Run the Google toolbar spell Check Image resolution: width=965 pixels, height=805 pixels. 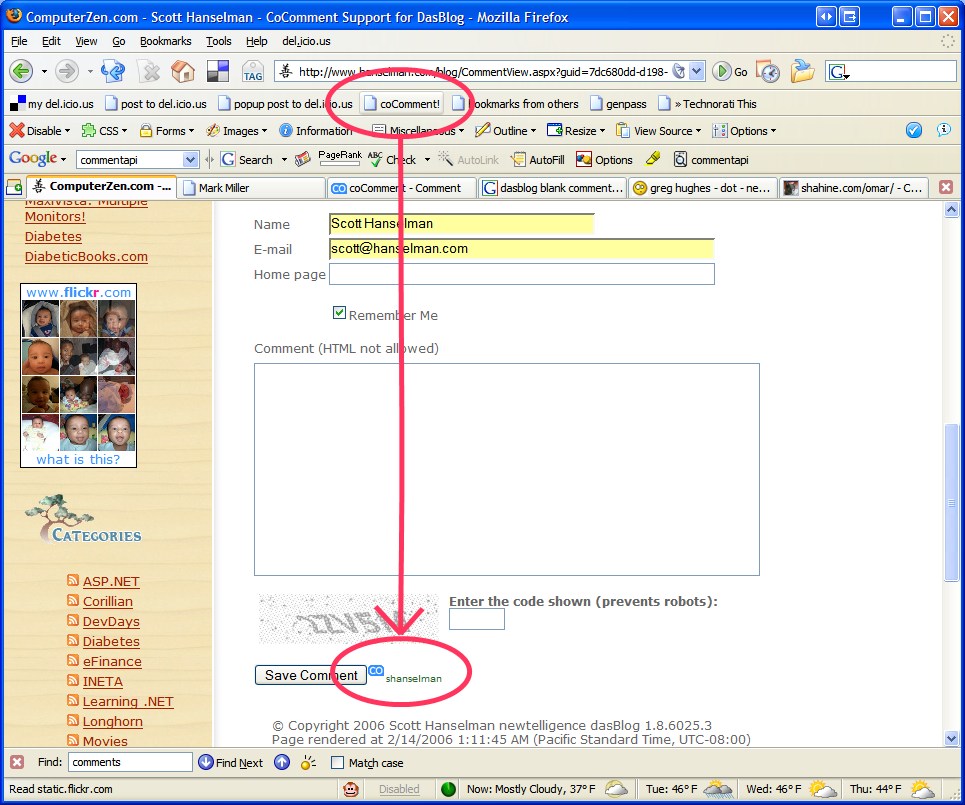tap(392, 159)
